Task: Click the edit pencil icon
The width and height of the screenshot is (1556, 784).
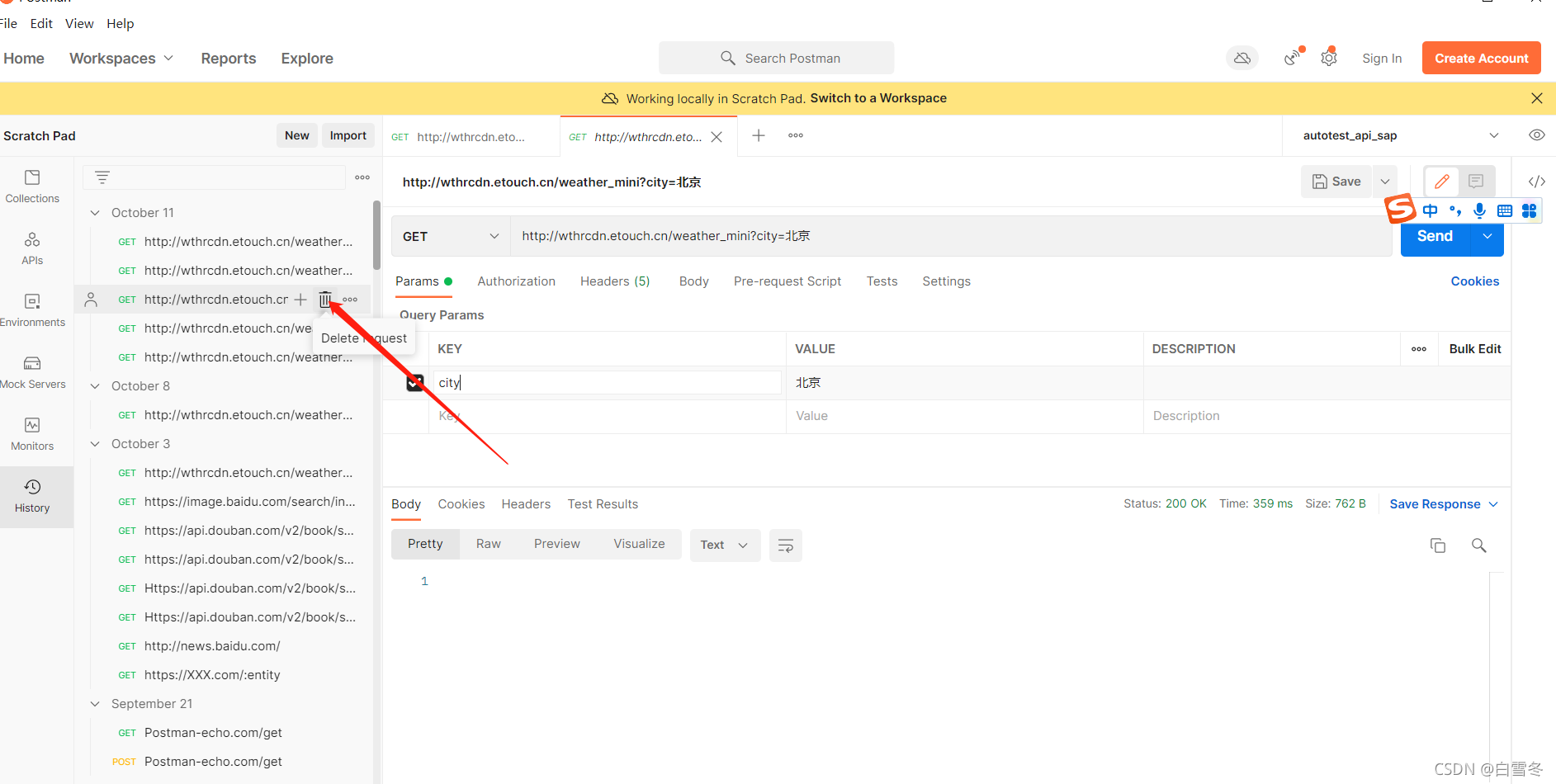Action: (1442, 182)
